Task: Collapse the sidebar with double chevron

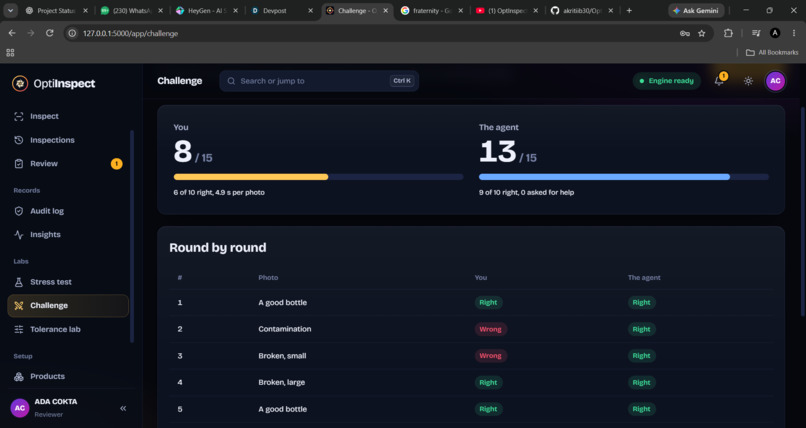Action: [x=123, y=408]
